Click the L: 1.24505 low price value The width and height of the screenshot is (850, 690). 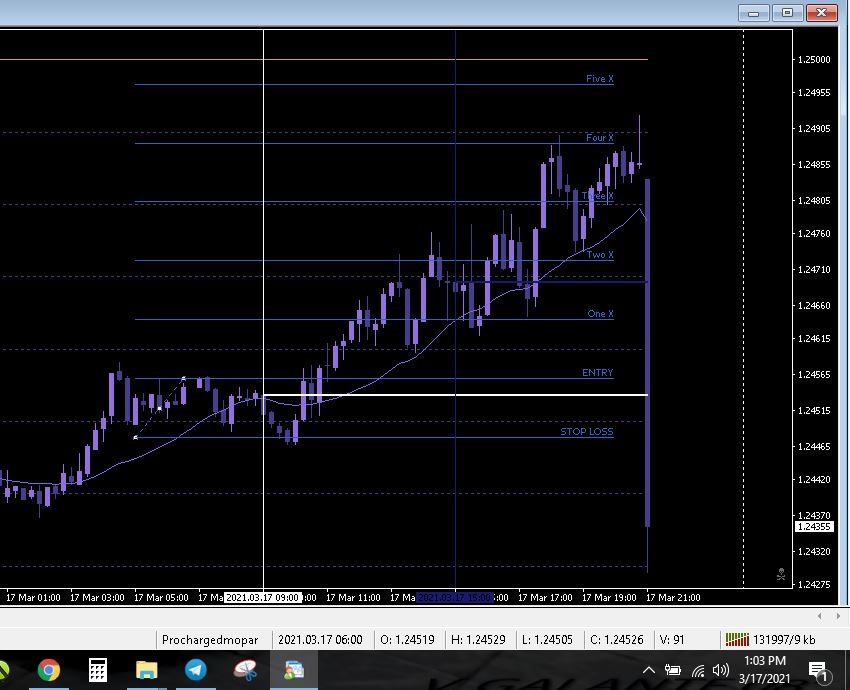(548, 640)
